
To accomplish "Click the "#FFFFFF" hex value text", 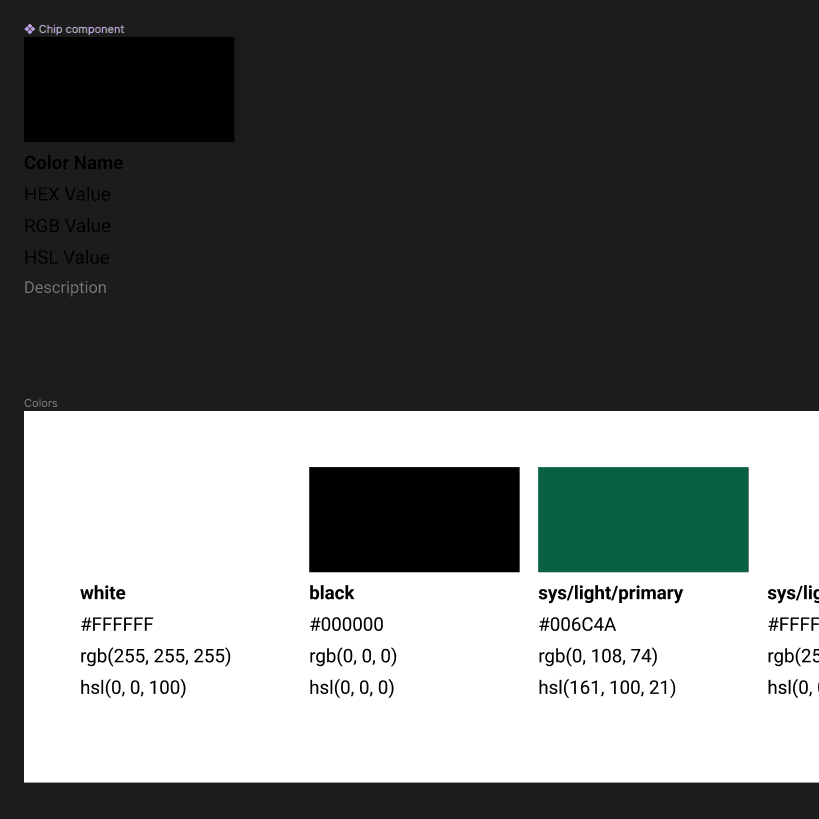I will [117, 624].
